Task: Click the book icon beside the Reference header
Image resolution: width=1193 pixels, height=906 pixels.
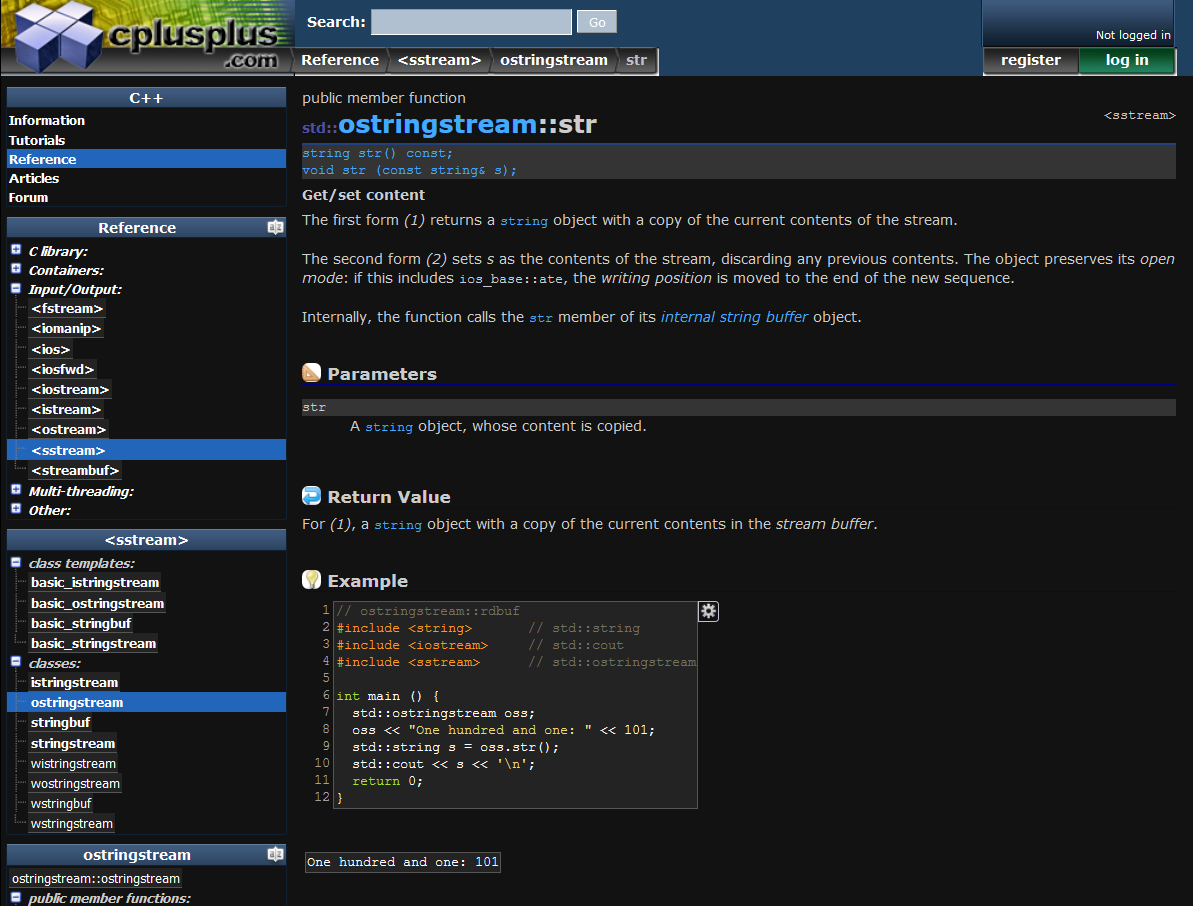Action: click(275, 227)
